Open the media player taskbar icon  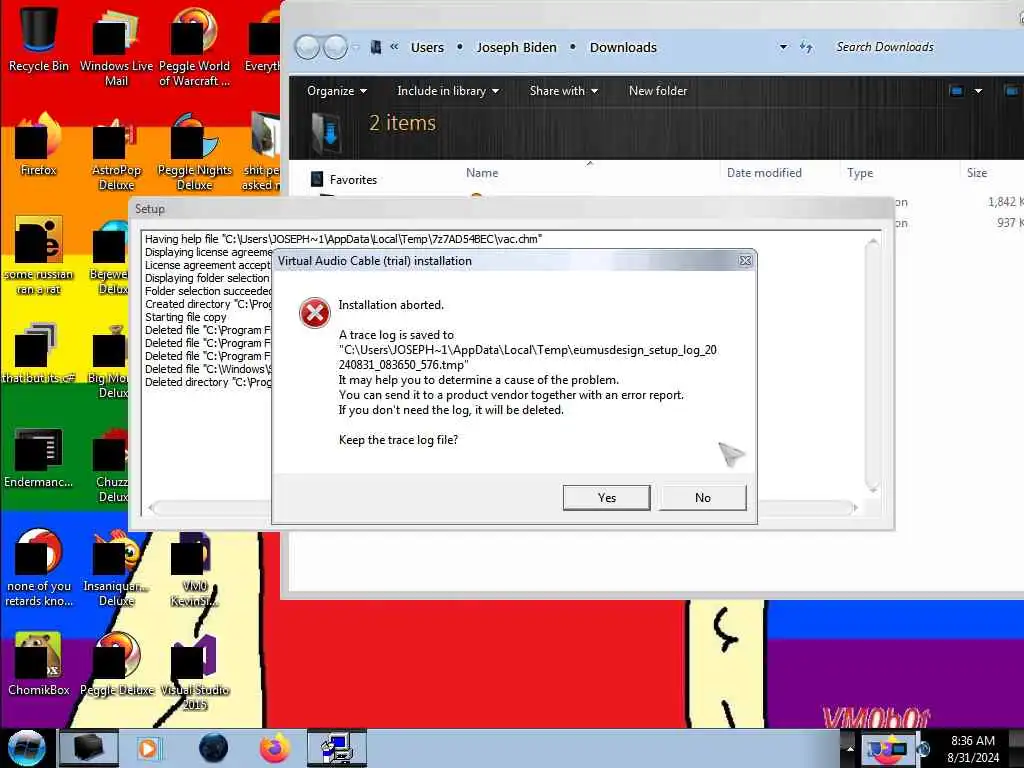coord(148,748)
